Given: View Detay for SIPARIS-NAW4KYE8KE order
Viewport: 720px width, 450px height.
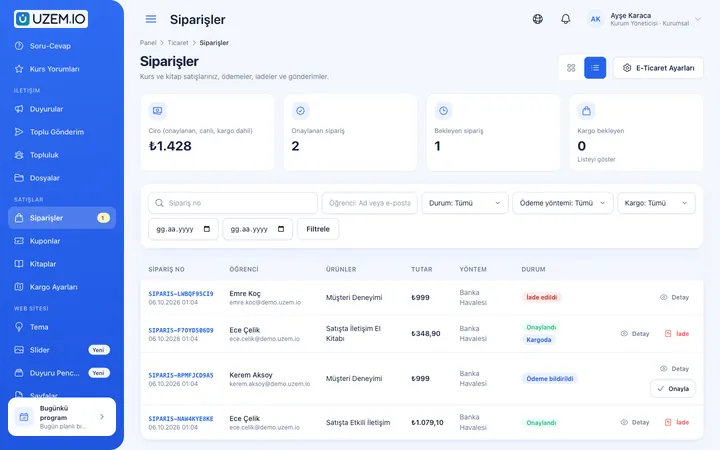Looking at the screenshot, I should [635, 422].
